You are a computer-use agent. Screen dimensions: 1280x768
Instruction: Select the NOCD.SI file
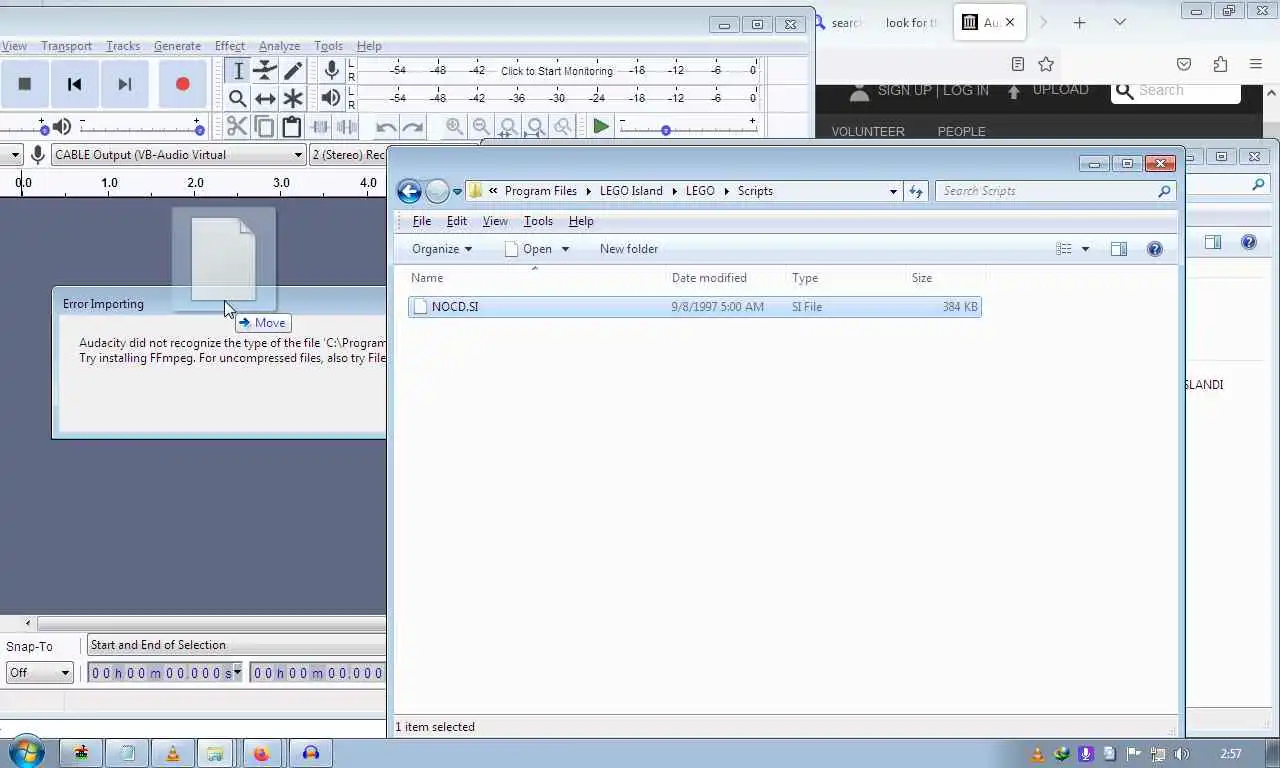tap(695, 307)
